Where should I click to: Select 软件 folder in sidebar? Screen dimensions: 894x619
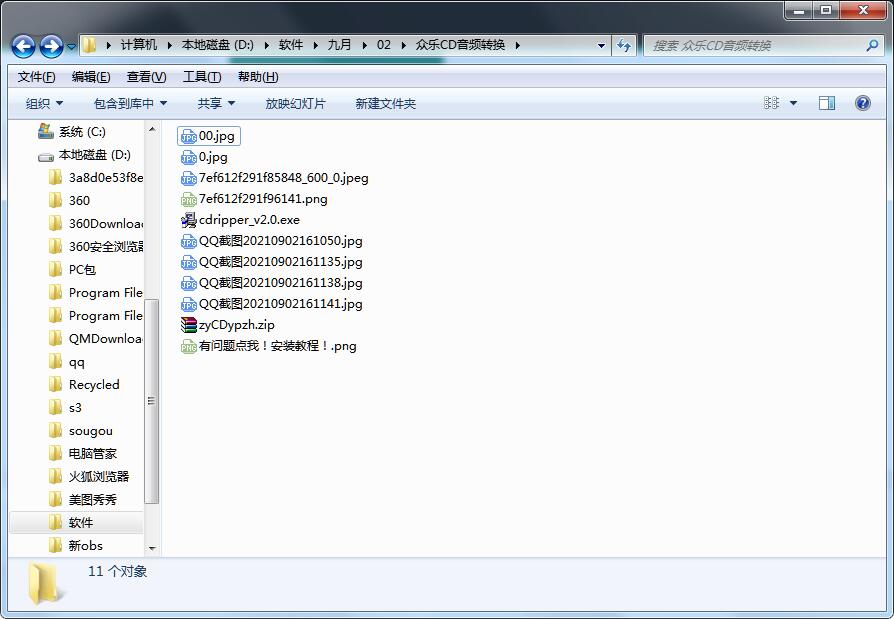tap(76, 522)
